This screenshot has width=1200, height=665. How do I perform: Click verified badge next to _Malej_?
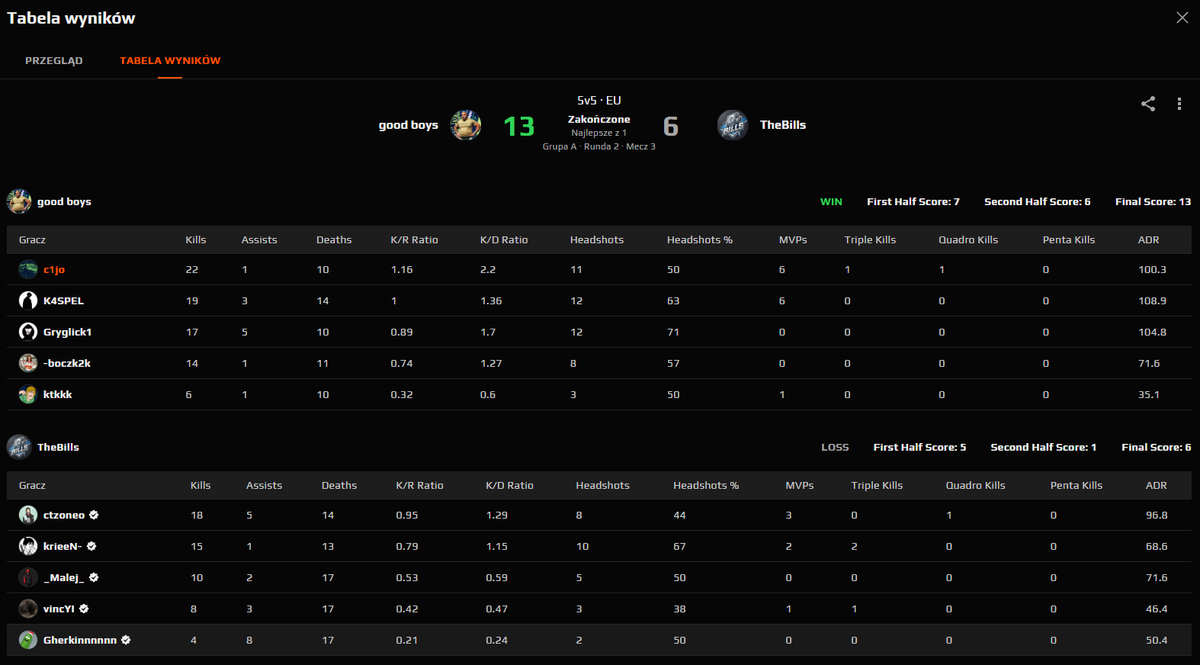coord(94,577)
